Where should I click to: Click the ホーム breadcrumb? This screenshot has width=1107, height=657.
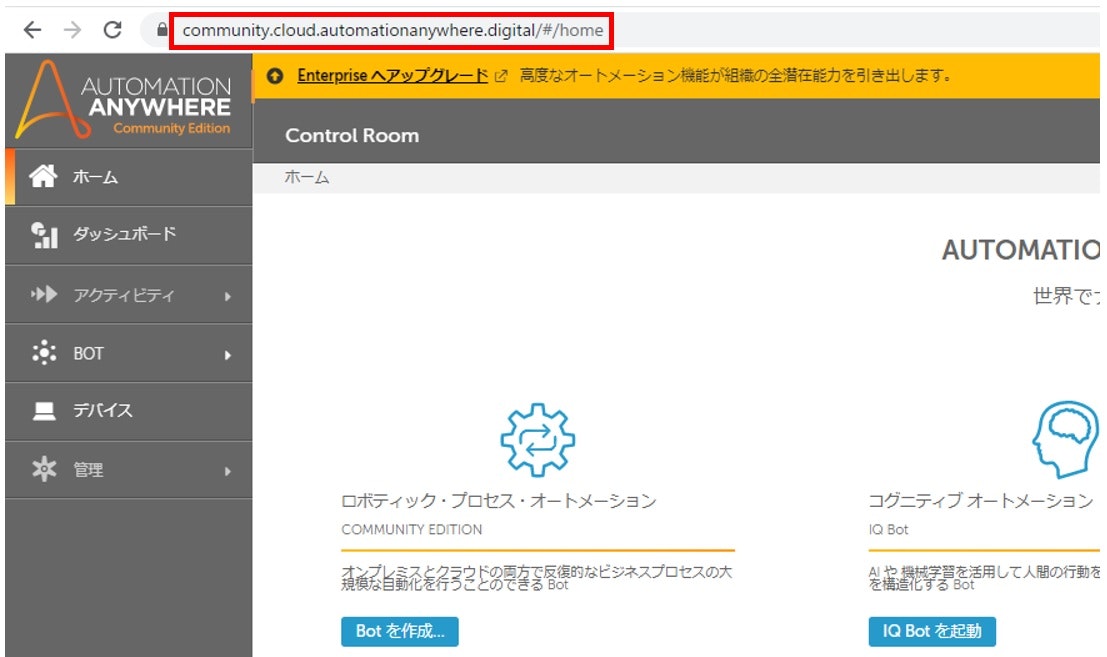[x=306, y=177]
